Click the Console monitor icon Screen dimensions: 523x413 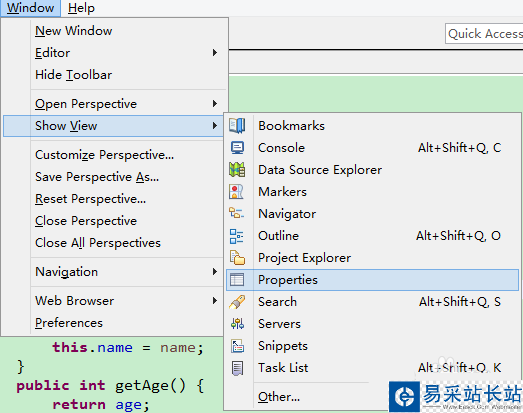click(x=237, y=148)
